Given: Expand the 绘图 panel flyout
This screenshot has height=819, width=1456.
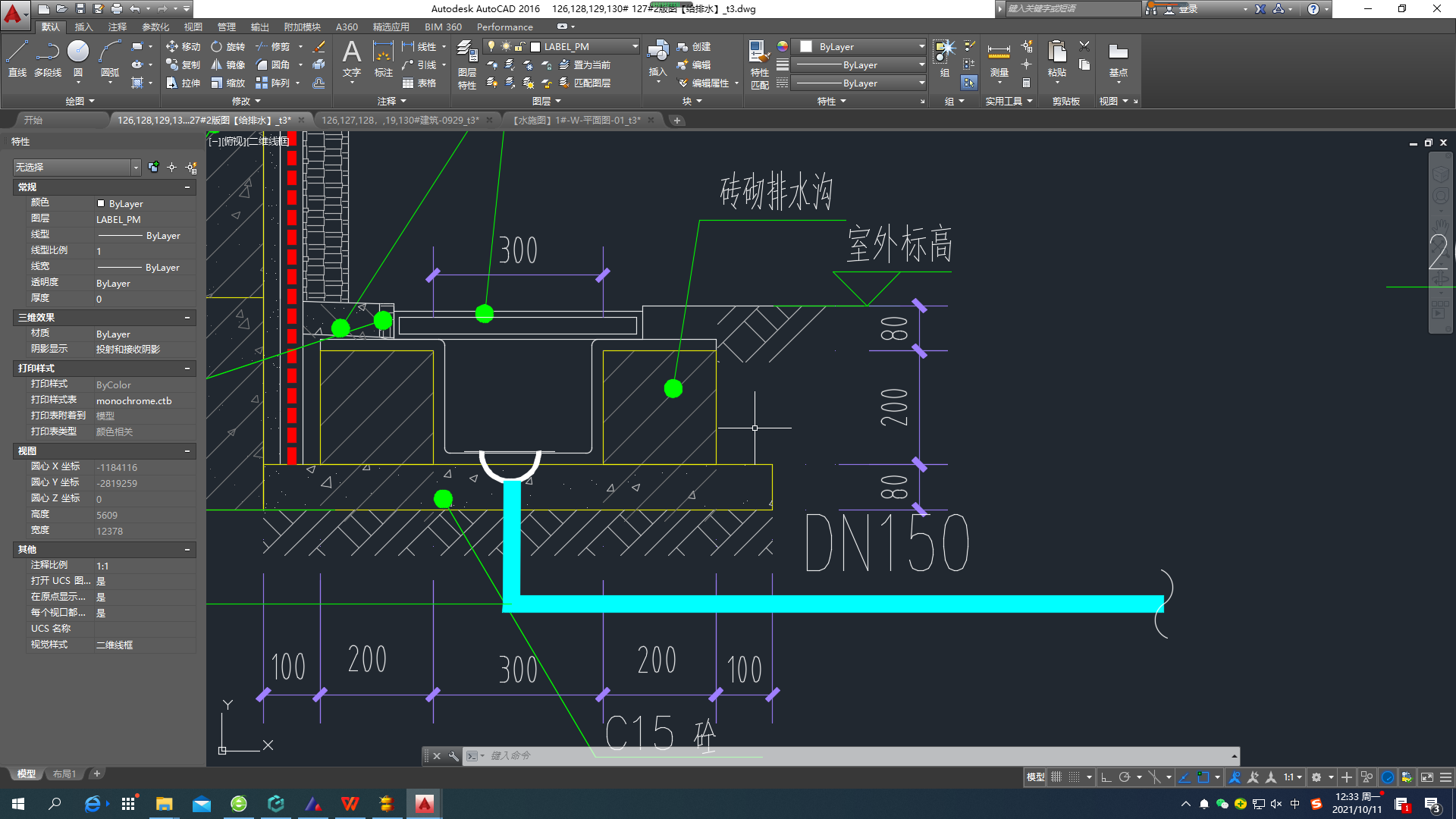Looking at the screenshot, I should (80, 101).
